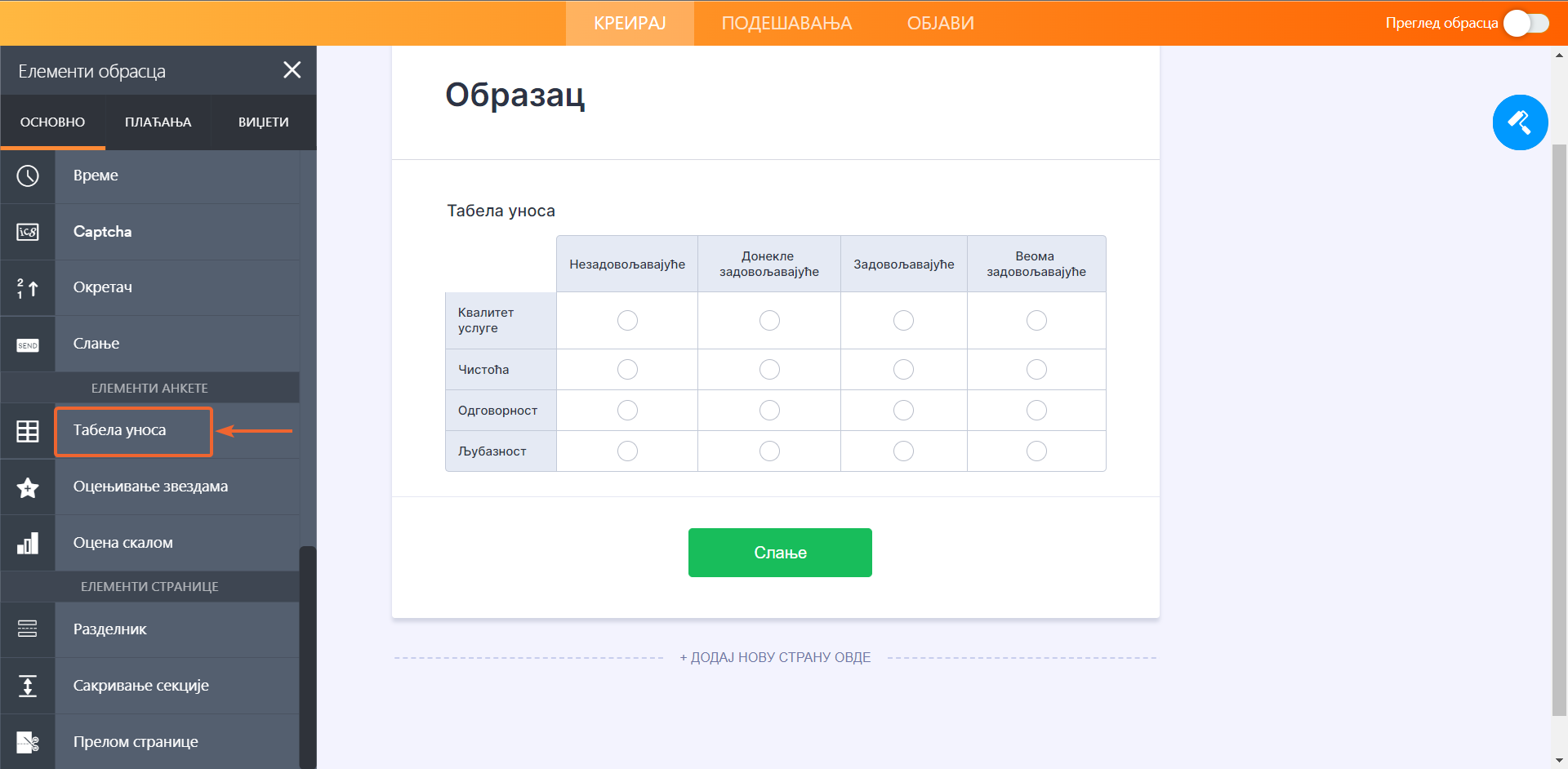The height and width of the screenshot is (769, 1568).
Task: Click the divider icon beside Разделник
Action: (28, 629)
